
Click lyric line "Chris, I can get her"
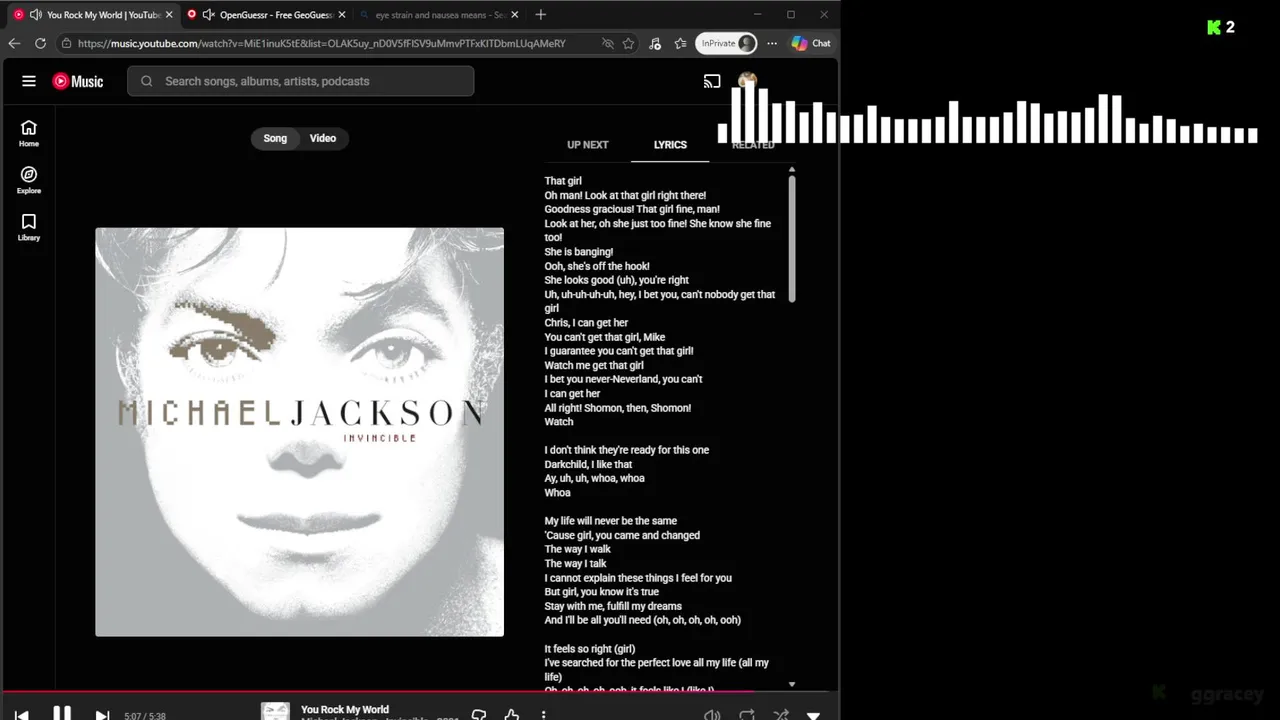point(586,323)
